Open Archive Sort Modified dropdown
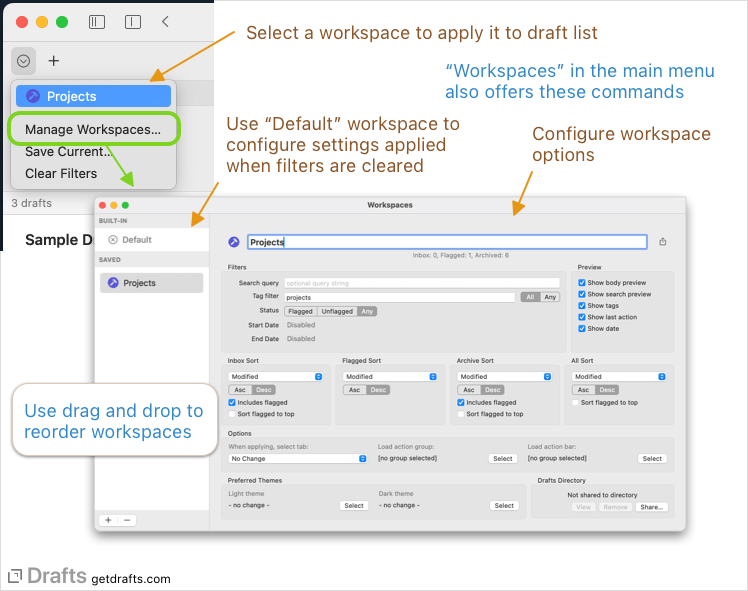This screenshot has width=748, height=591. coord(505,377)
